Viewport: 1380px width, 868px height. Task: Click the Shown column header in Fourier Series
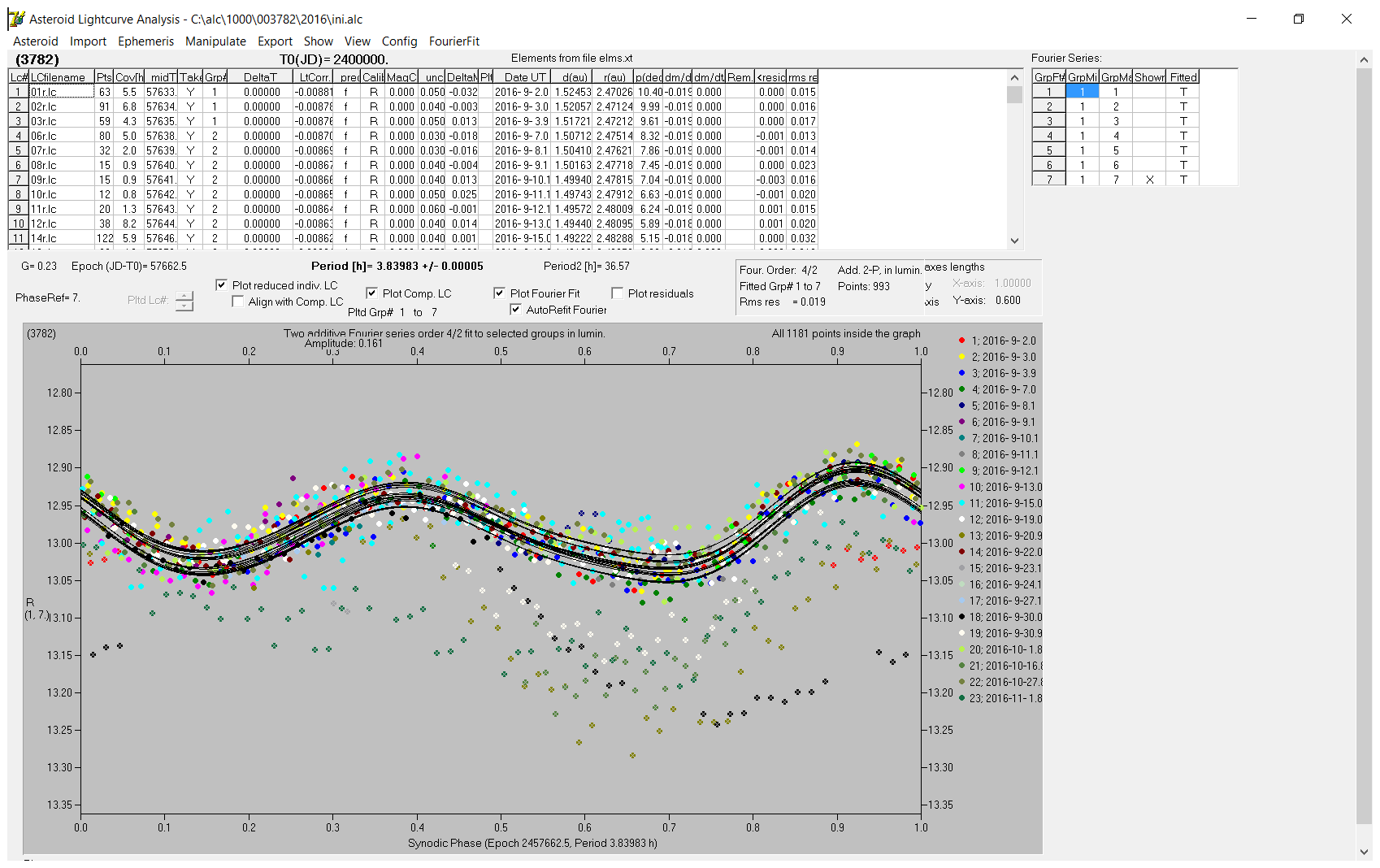[x=1150, y=77]
